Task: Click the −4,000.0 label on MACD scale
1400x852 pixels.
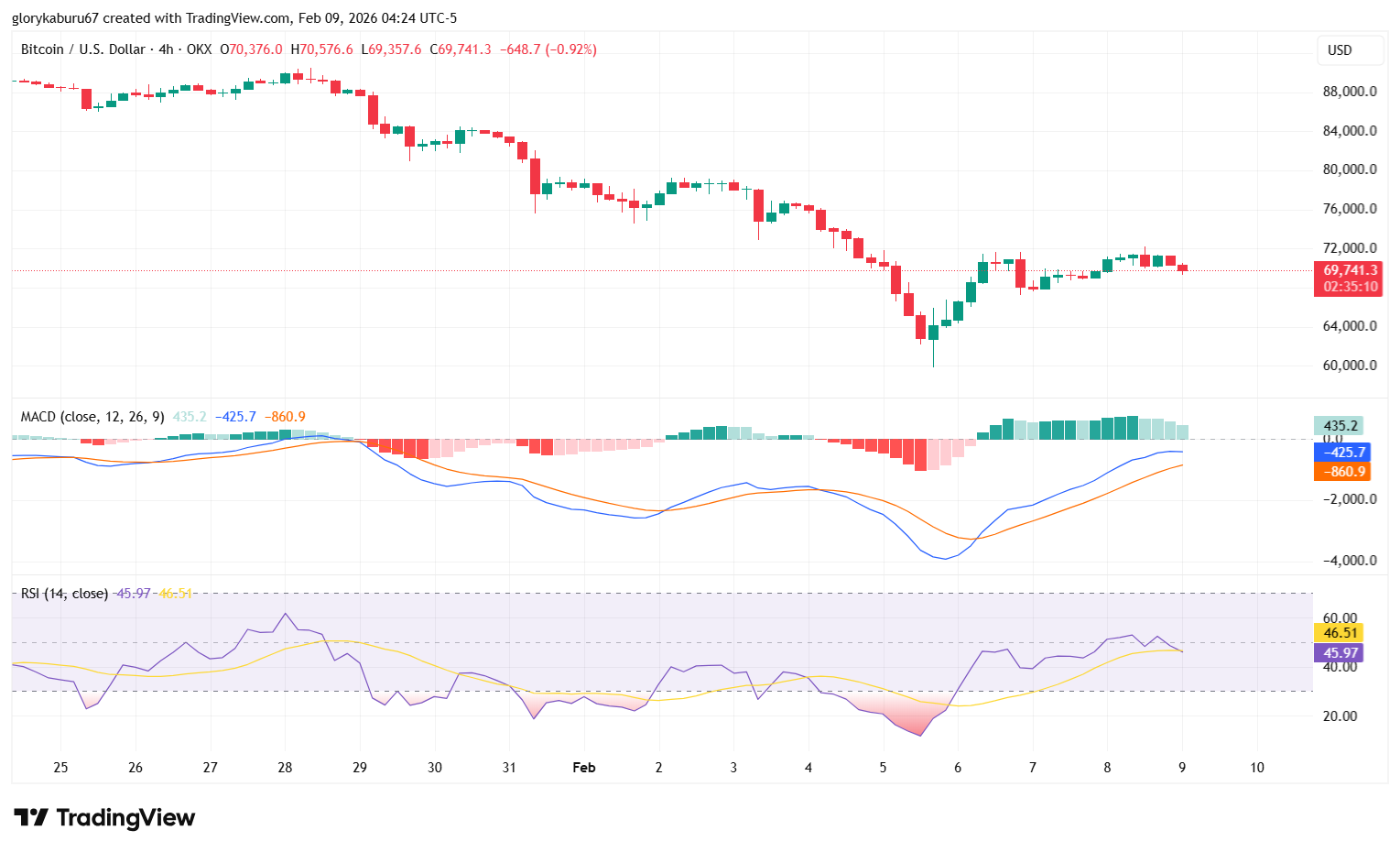Action: point(1348,561)
